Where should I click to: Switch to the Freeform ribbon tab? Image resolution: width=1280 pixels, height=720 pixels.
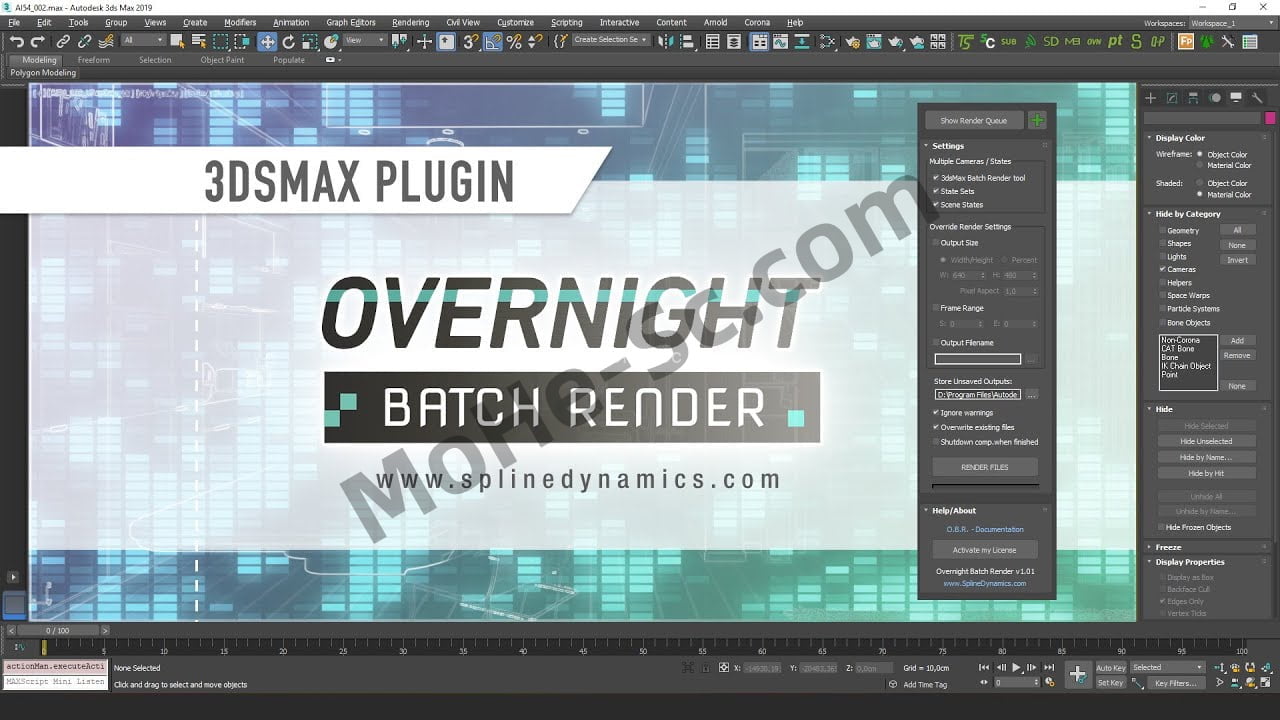point(94,60)
